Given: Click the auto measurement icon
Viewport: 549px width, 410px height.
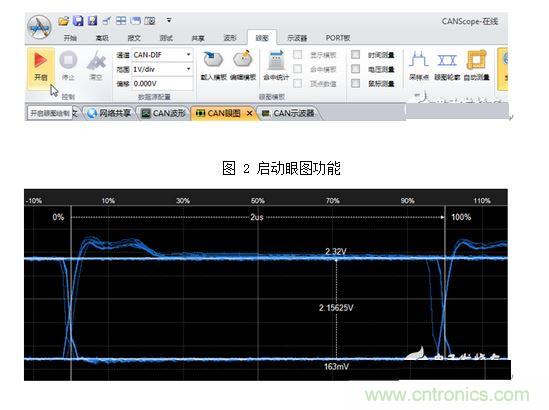Looking at the screenshot, I should [477, 60].
